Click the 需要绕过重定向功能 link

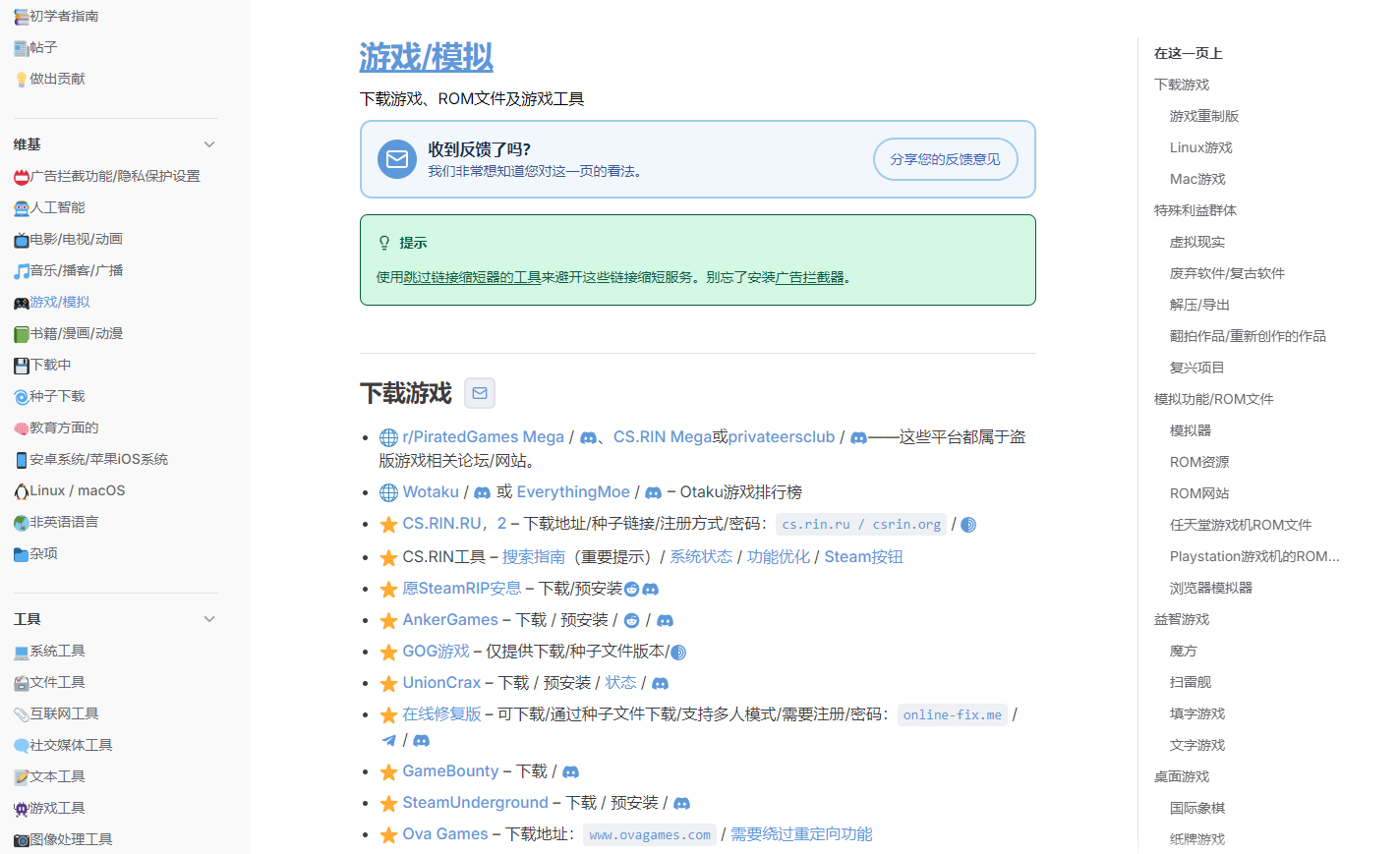[801, 833]
